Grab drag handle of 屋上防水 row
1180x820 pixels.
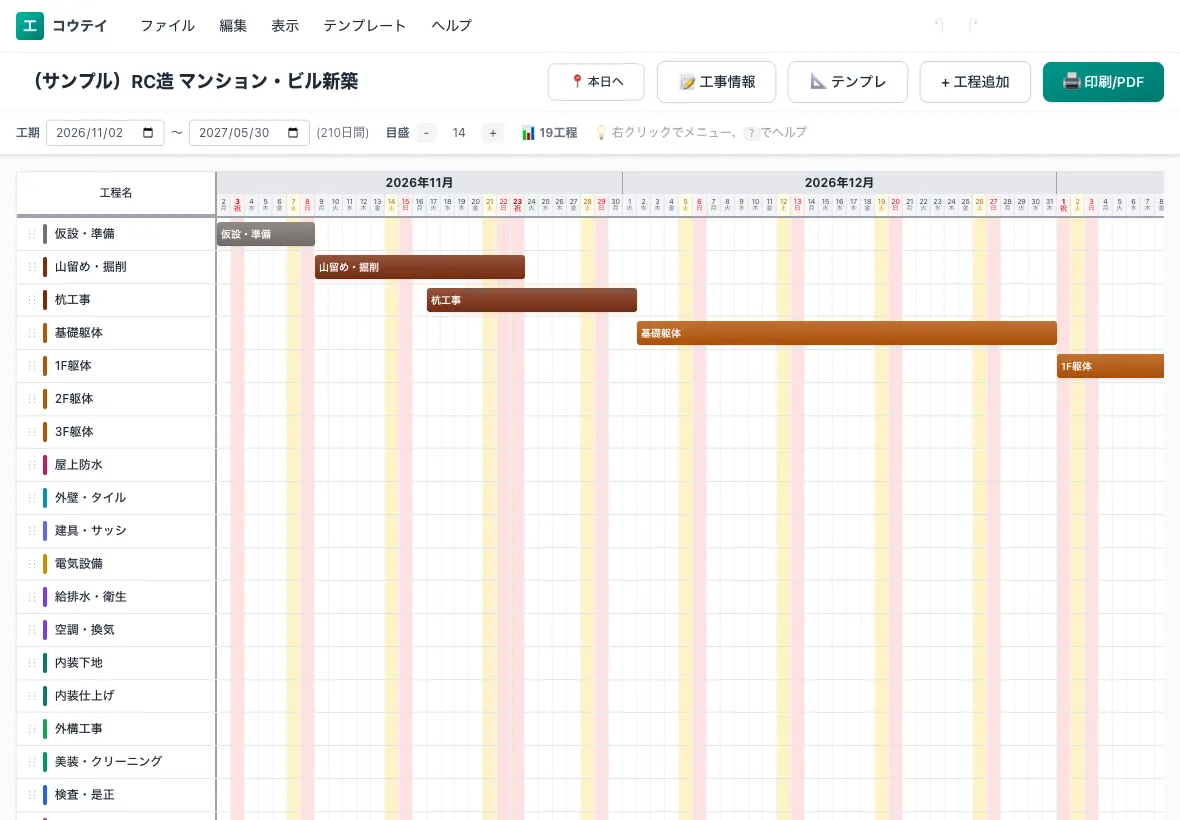pyautogui.click(x=32, y=465)
